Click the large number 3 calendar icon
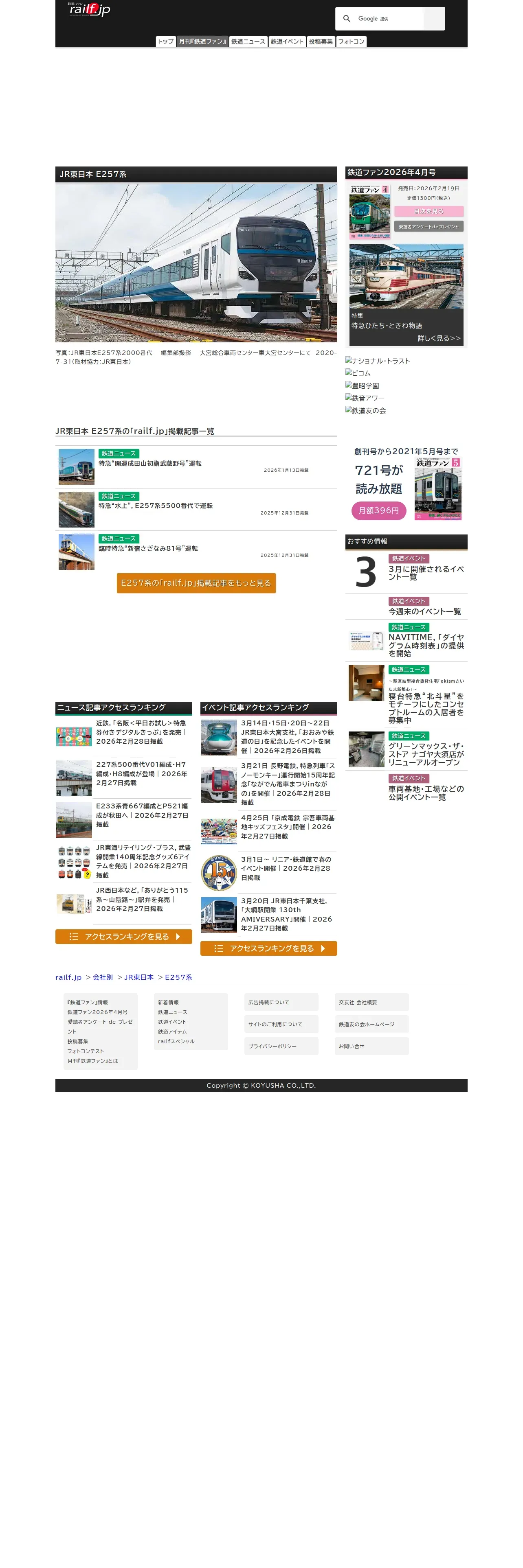Image resolution: width=523 pixels, height=1568 pixels. pyautogui.click(x=366, y=572)
